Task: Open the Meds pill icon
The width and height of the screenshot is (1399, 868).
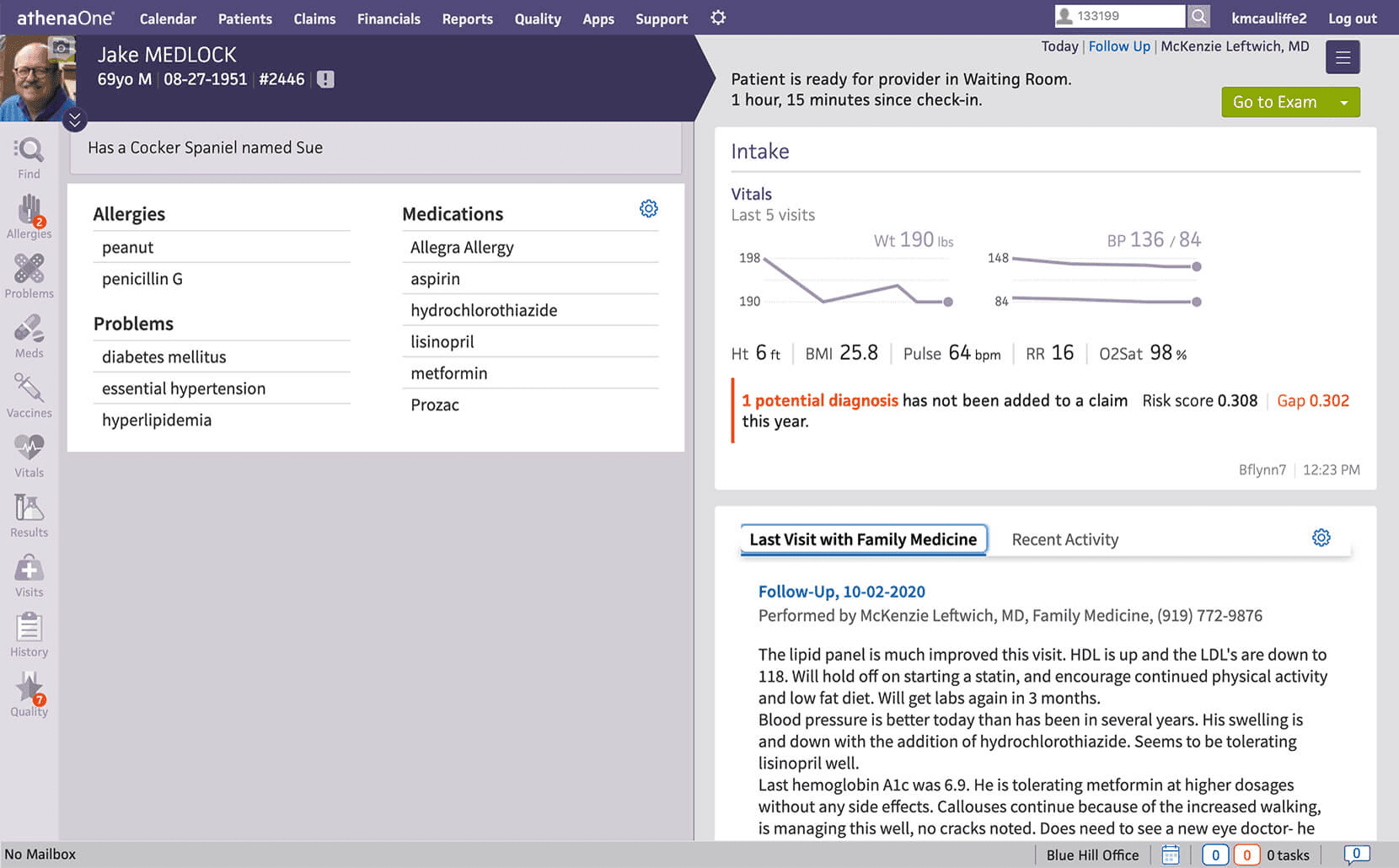Action: pyautogui.click(x=29, y=329)
